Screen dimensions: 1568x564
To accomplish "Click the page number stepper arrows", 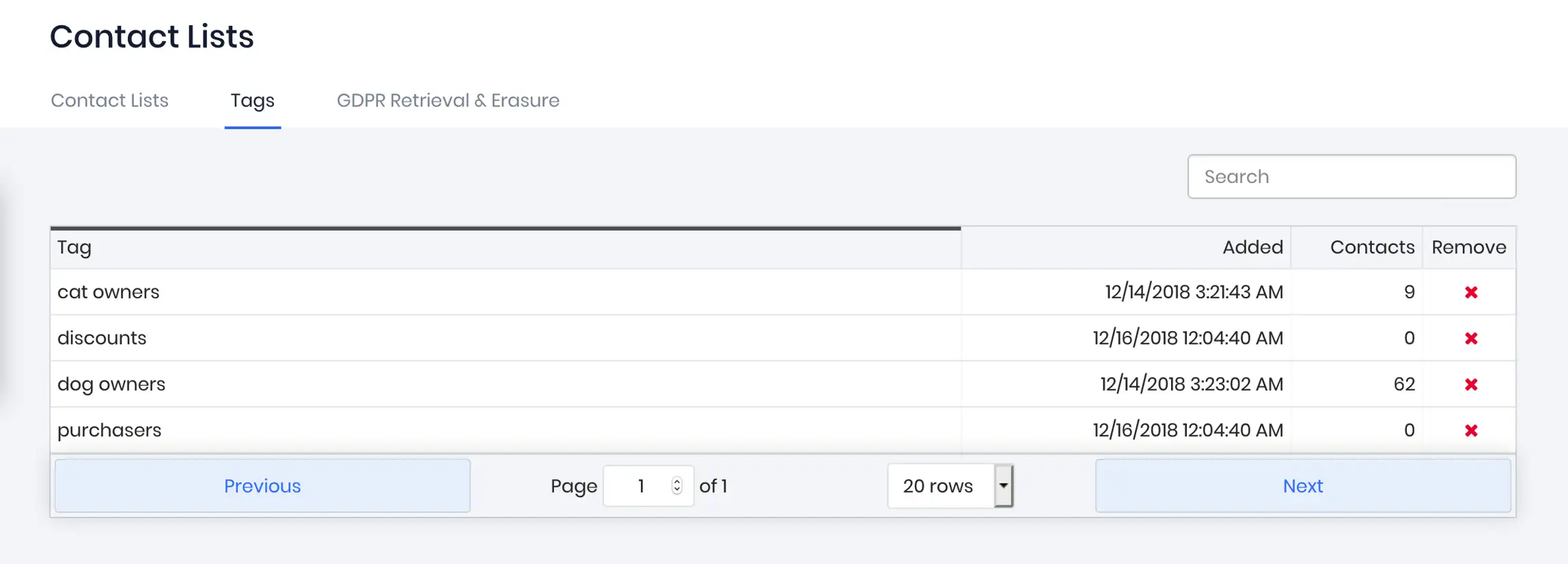I will [676, 485].
